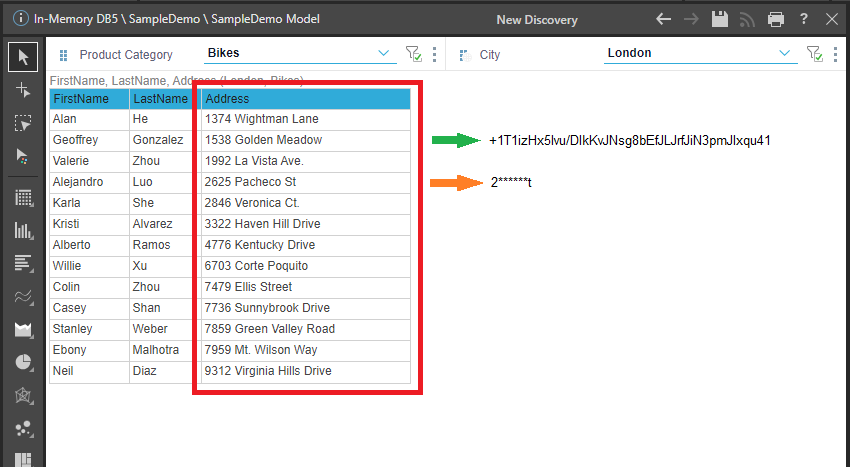Select the lasso selection tool
The width and height of the screenshot is (850, 467).
[23, 123]
